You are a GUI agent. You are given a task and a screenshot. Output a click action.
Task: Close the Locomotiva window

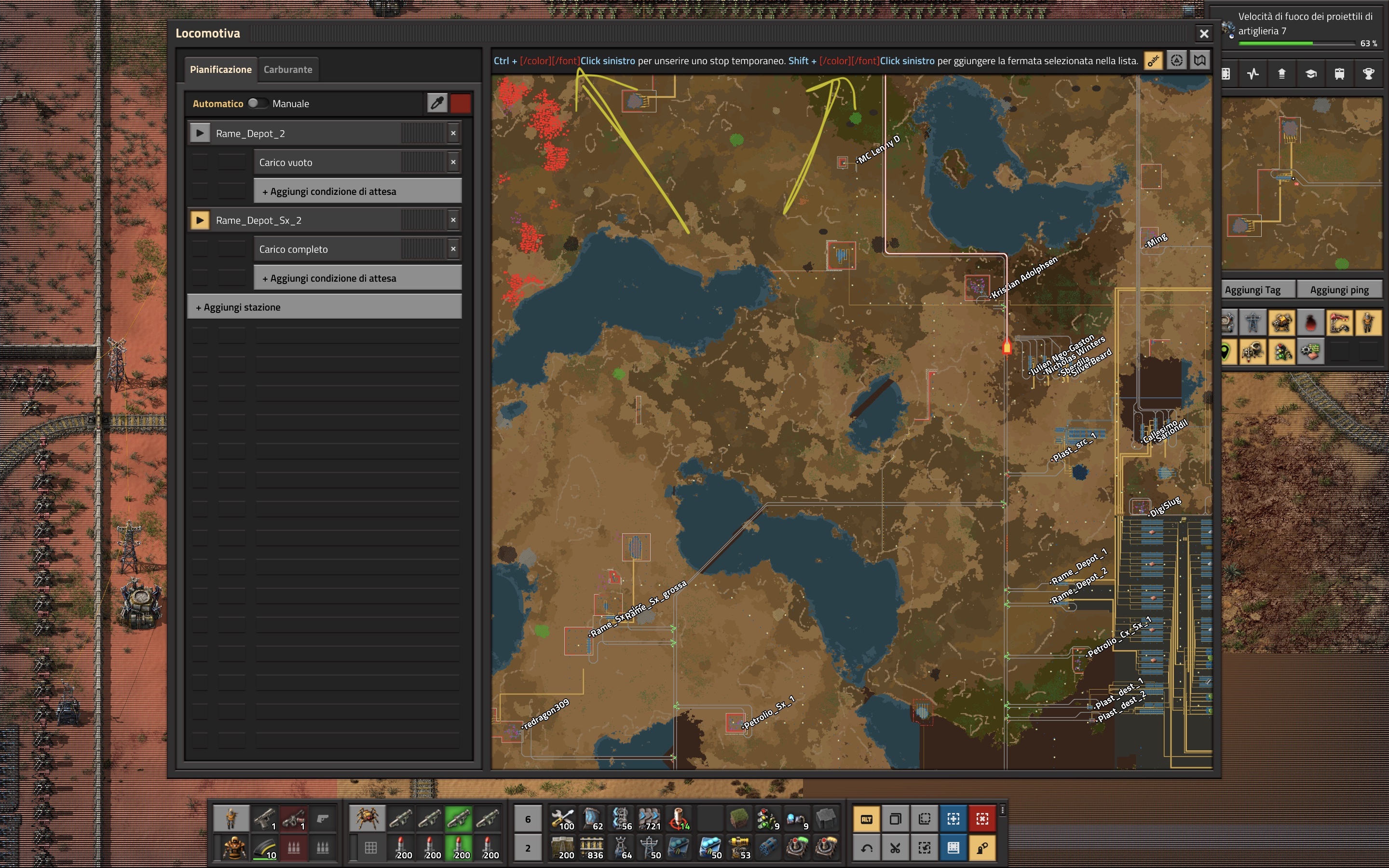click(1204, 34)
